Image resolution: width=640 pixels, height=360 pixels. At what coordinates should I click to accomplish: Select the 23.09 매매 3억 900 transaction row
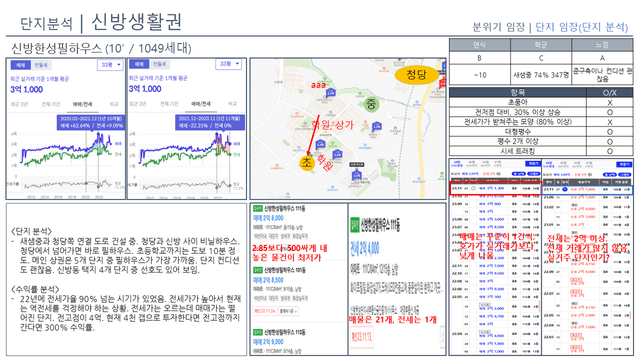coord(495,203)
